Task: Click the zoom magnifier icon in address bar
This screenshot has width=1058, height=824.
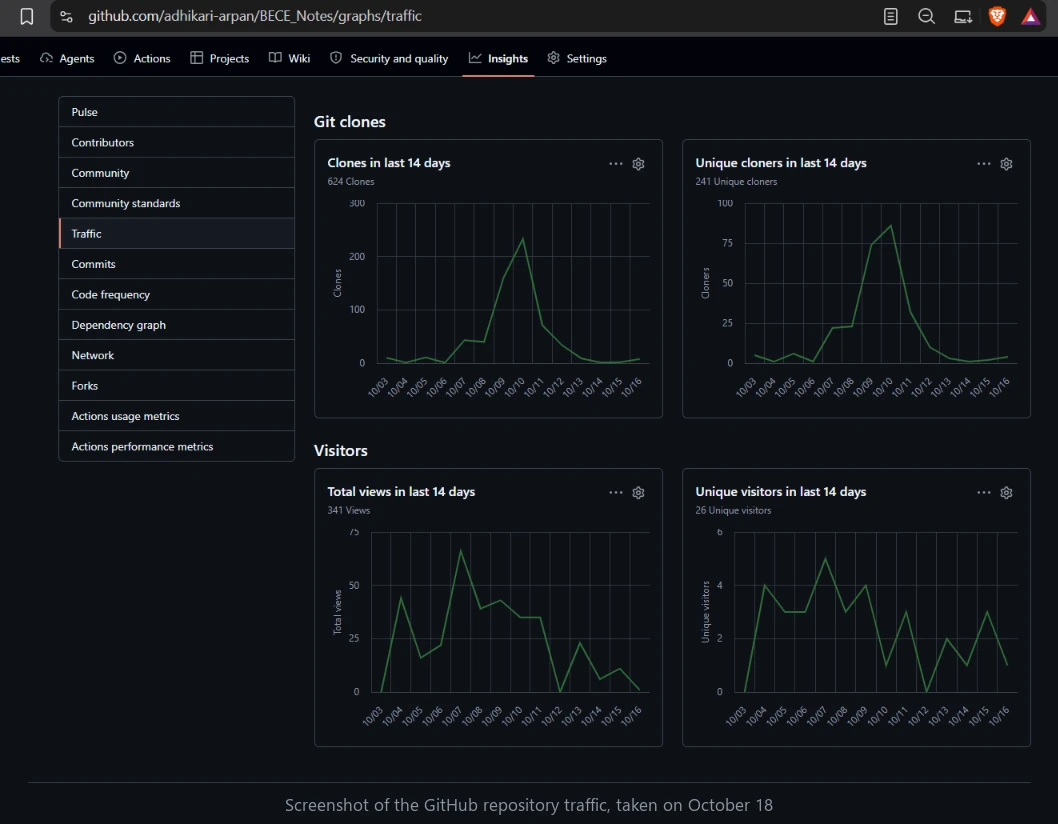Action: tap(926, 16)
